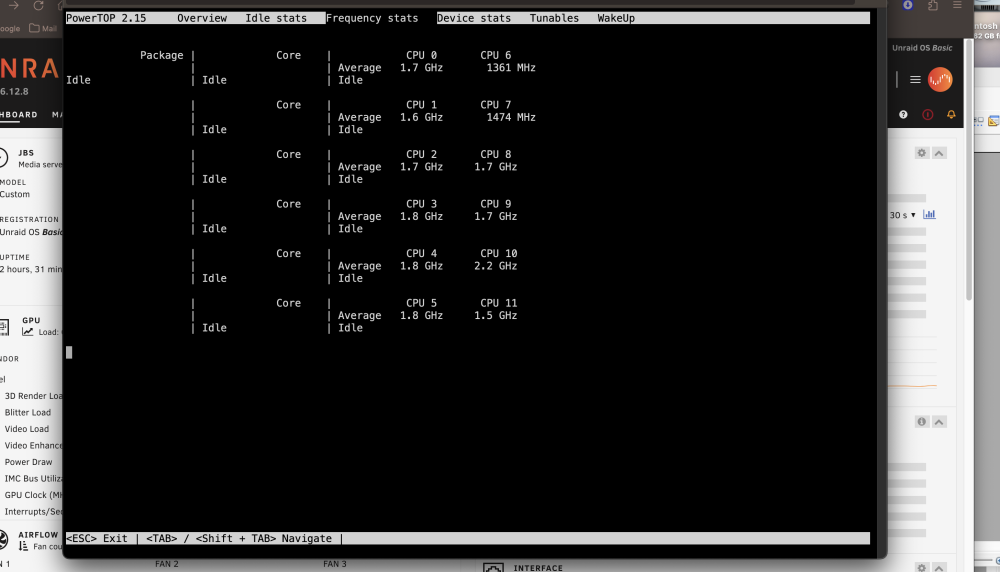This screenshot has width=1000, height=572.
Task: Open settings gear of top-right dashboard tile
Action: [922, 153]
